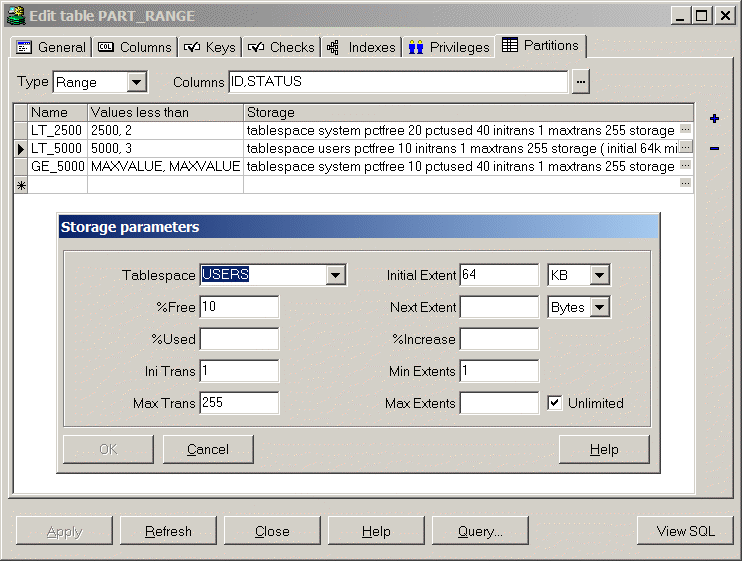This screenshot has width=742, height=561.
Task: Go to the Indexes tab
Action: pos(362,47)
